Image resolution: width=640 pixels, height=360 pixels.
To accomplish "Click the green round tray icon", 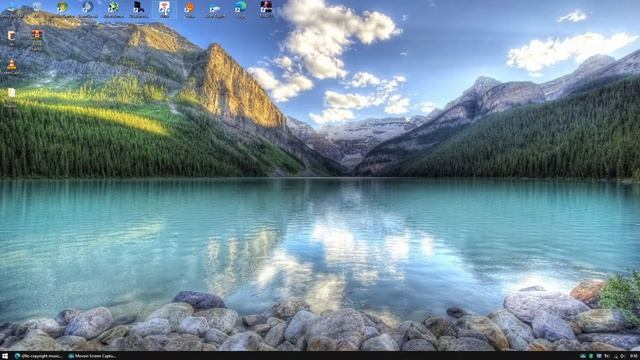I will pyautogui.click(x=591, y=356).
